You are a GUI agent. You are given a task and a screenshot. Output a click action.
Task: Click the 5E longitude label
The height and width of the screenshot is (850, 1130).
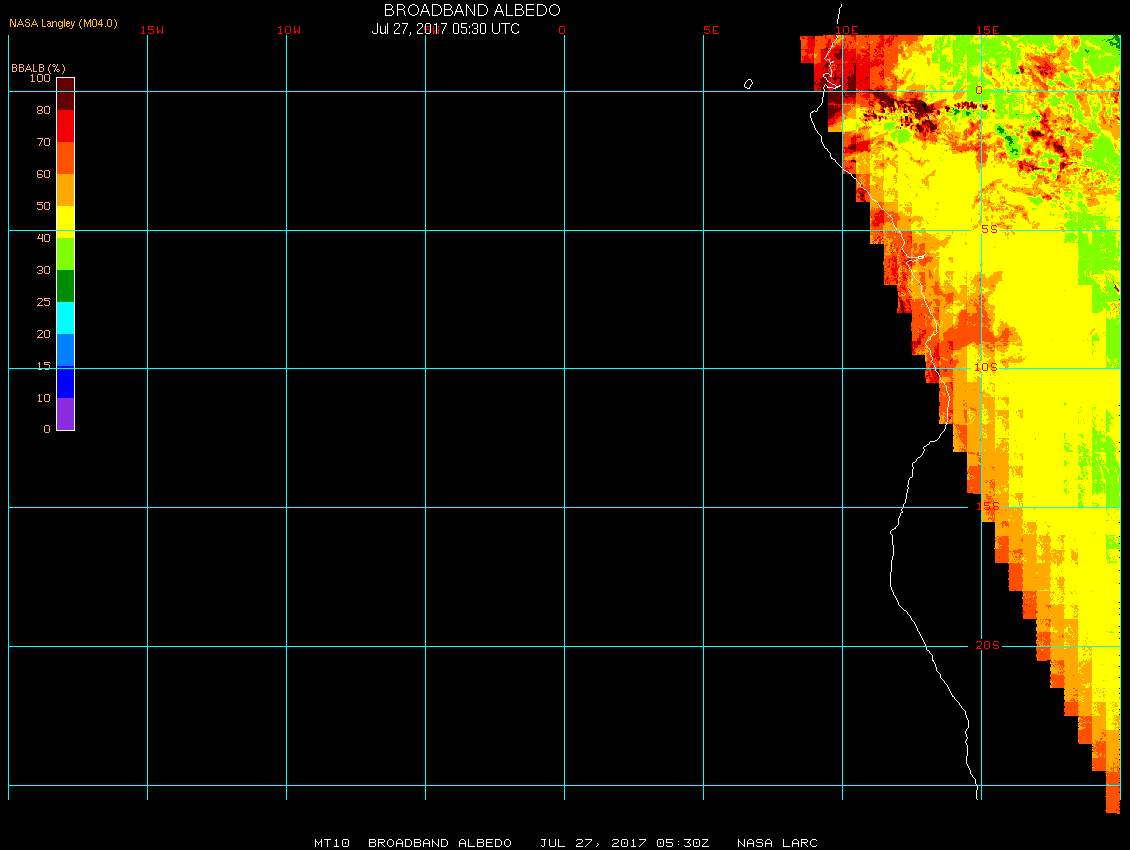[x=711, y=30]
